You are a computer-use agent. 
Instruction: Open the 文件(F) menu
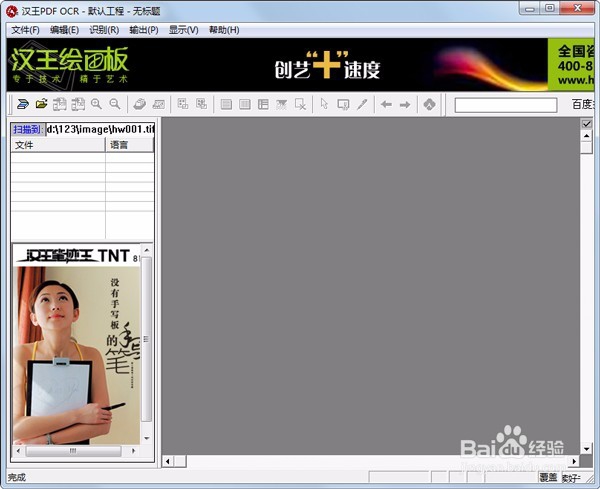[25, 30]
